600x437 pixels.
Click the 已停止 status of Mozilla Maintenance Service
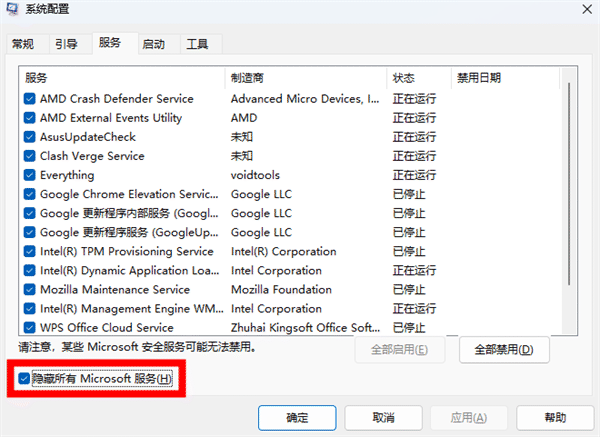(x=409, y=290)
